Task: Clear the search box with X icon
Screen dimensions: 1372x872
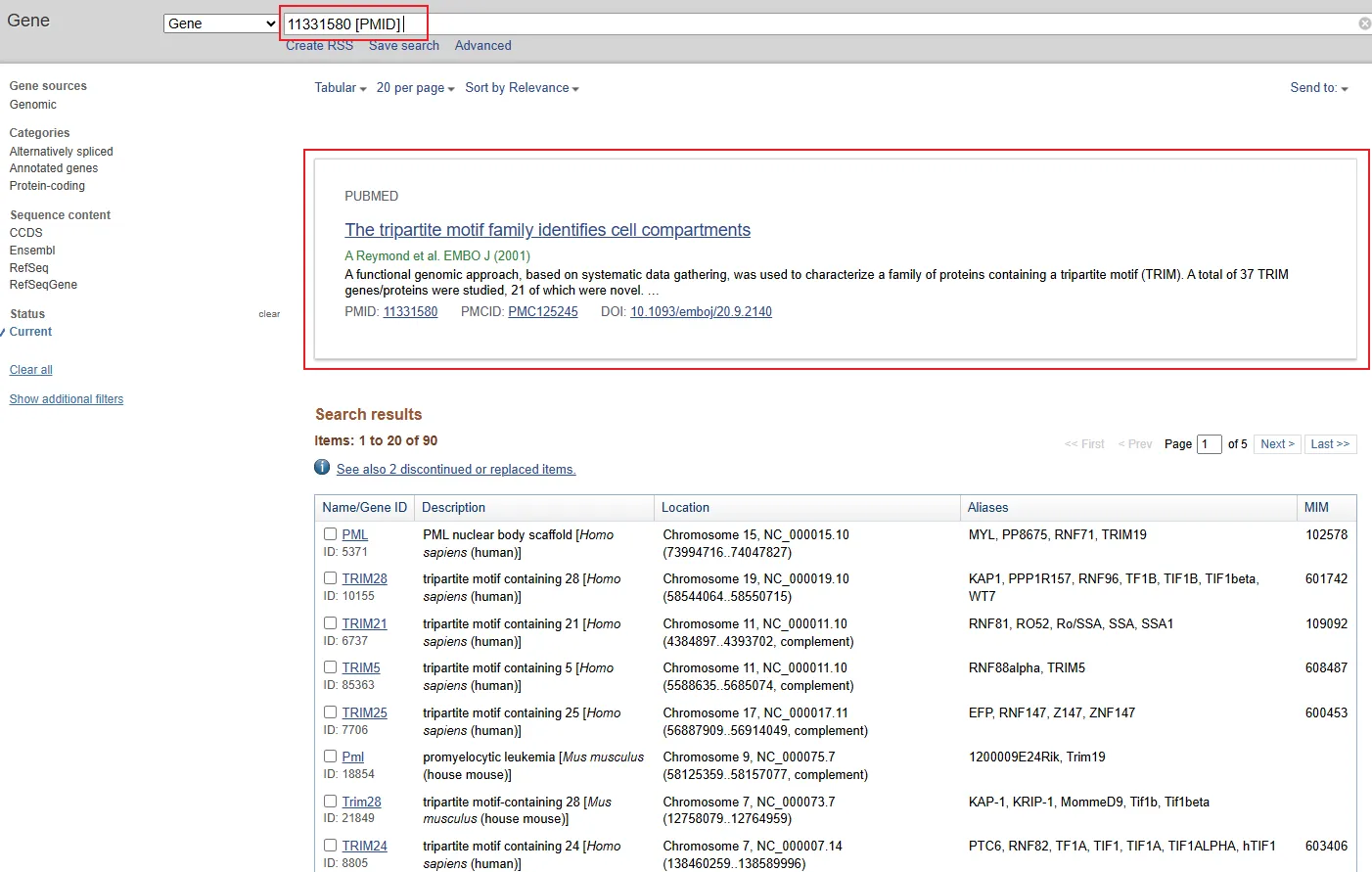Action: coord(1364,23)
